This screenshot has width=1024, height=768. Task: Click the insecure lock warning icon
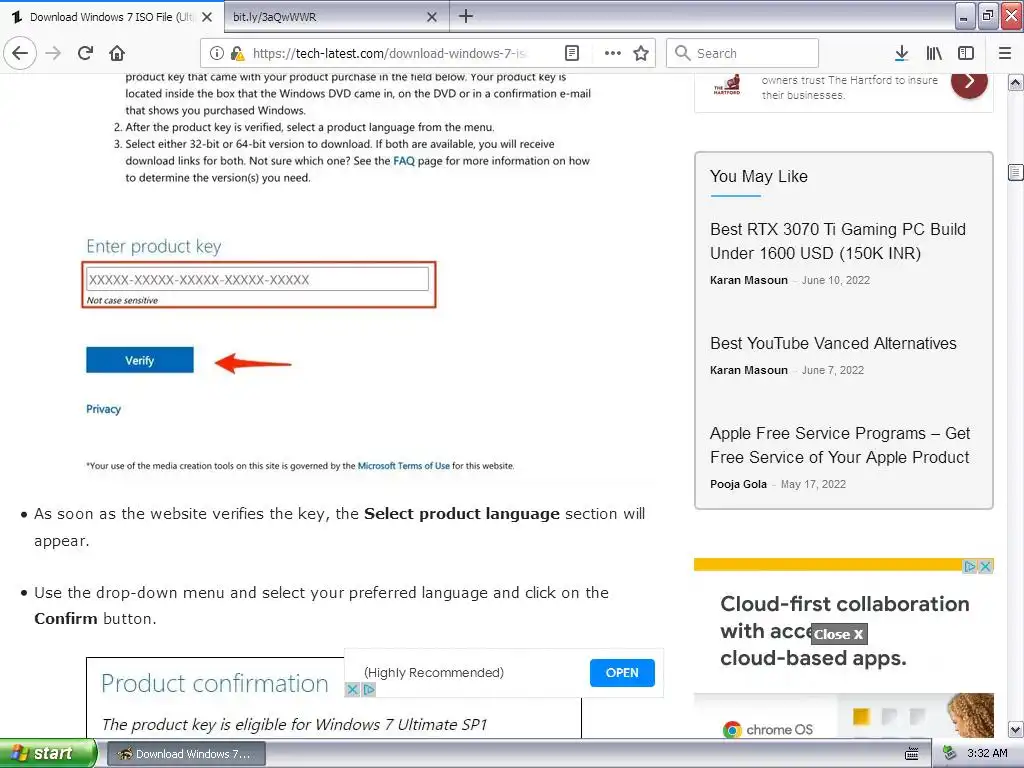pyautogui.click(x=238, y=53)
